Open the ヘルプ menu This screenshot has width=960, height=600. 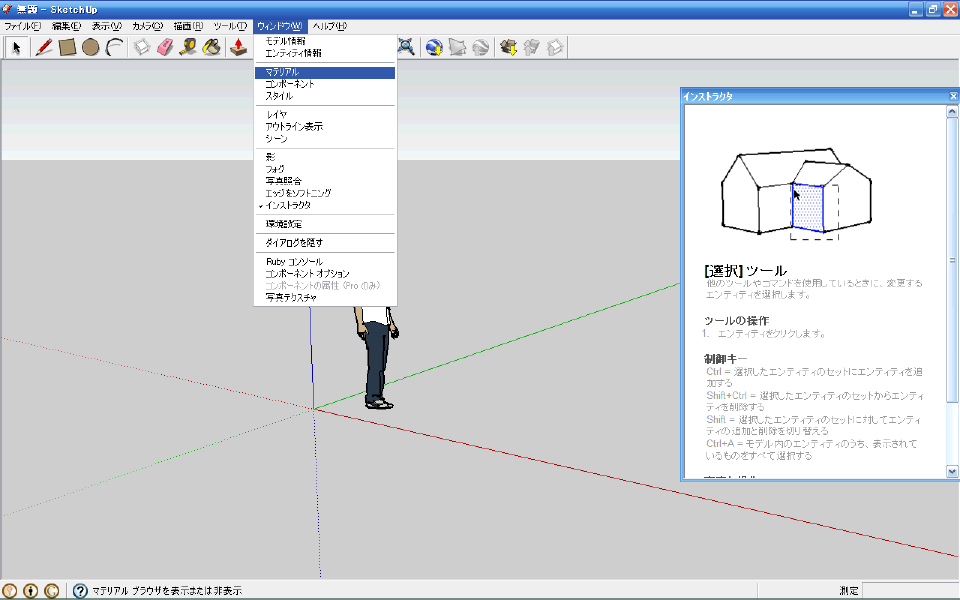329,26
